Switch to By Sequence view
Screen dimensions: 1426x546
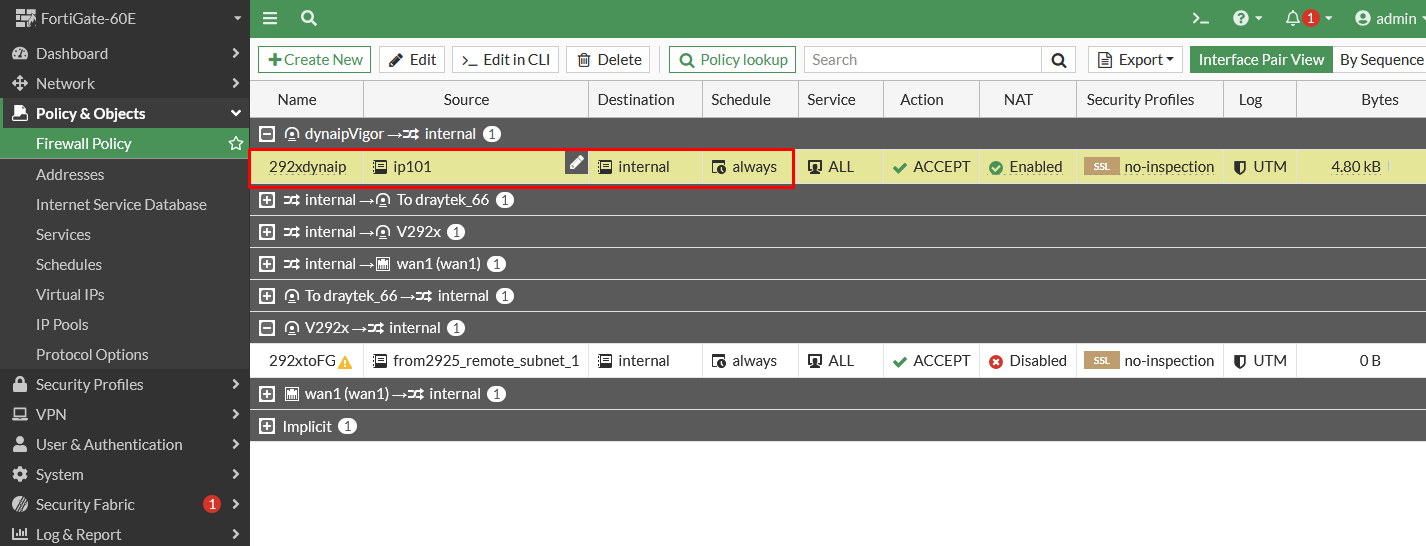[1380, 60]
